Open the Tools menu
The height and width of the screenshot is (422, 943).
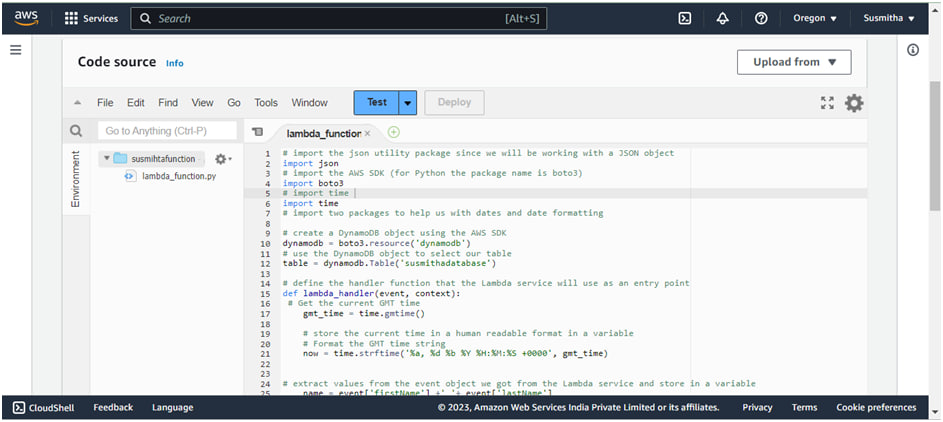coord(266,103)
